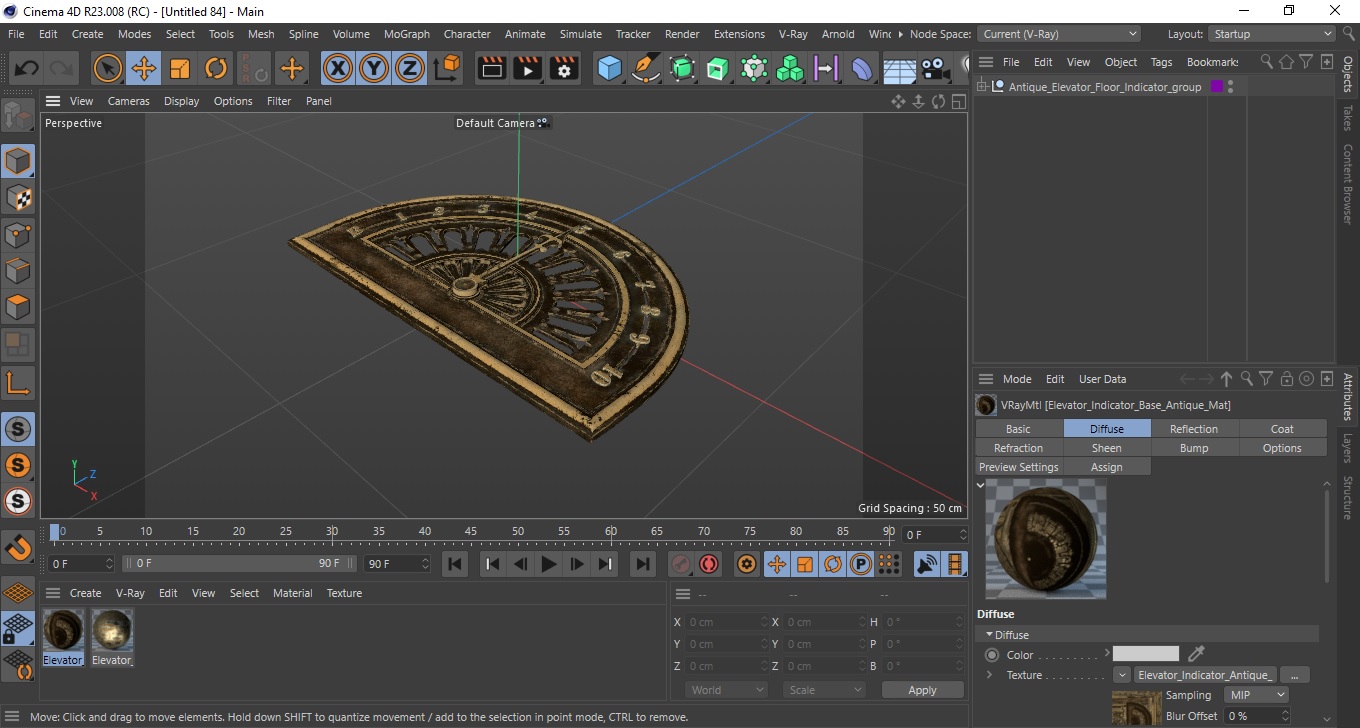Open the V-Ray menu in main menu bar

tap(792, 34)
